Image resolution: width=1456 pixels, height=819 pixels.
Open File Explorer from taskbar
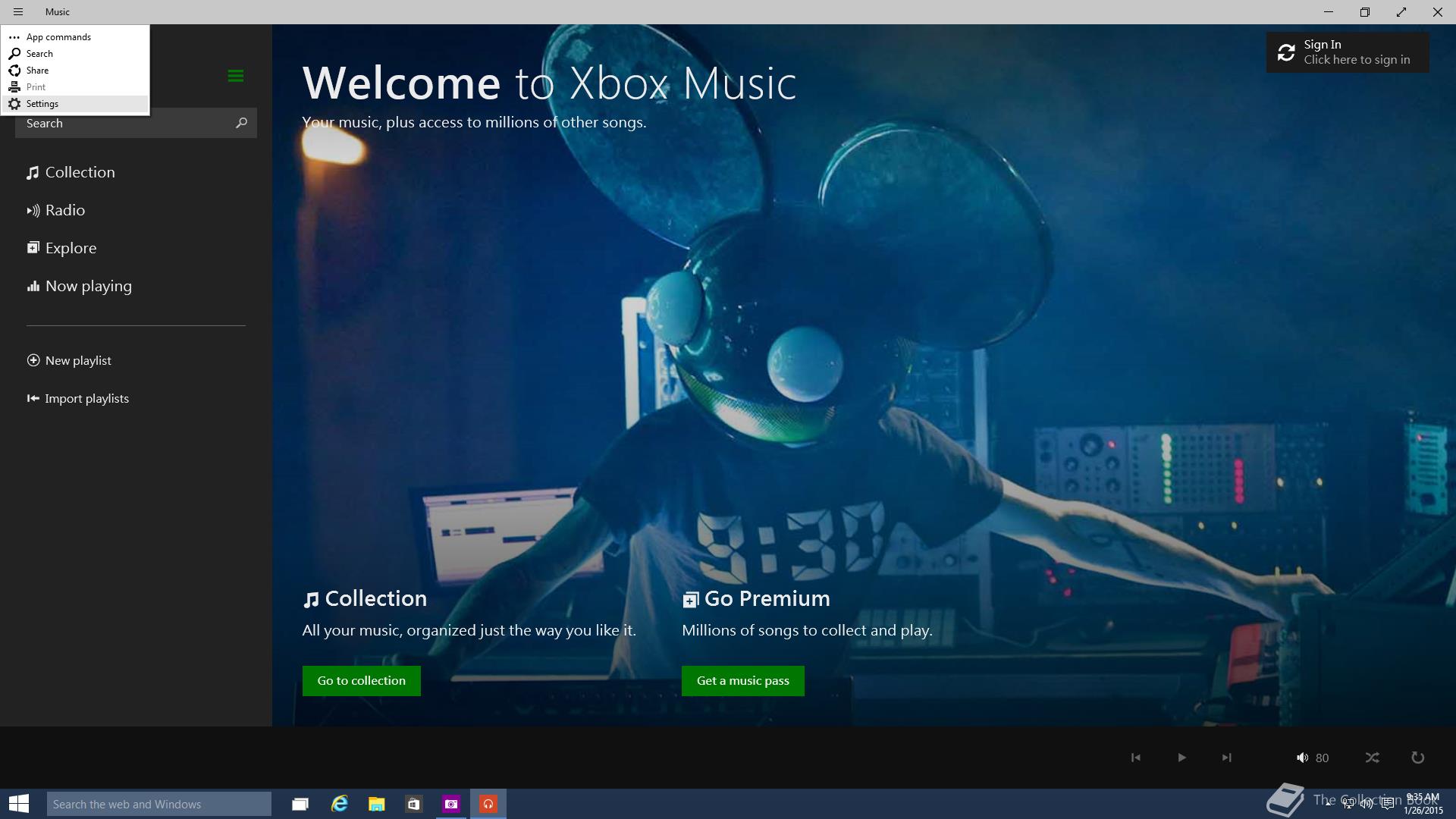[376, 804]
